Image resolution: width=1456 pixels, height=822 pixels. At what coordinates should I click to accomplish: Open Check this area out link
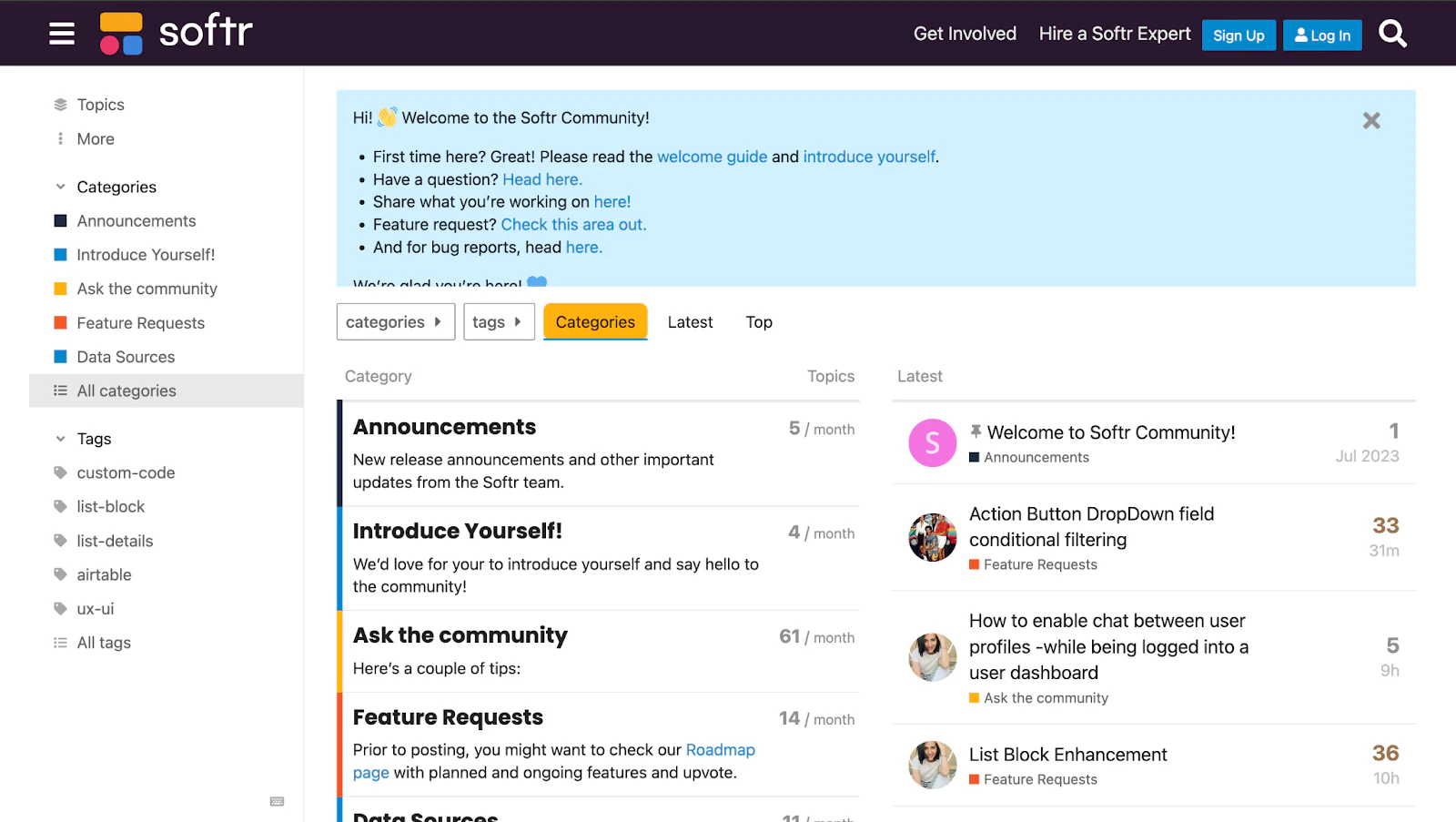click(573, 225)
